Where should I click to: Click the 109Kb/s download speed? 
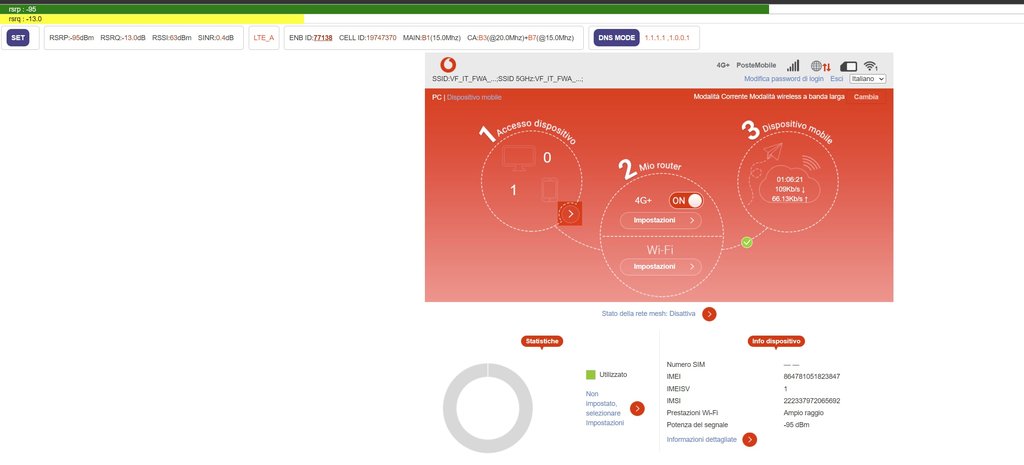click(790, 189)
